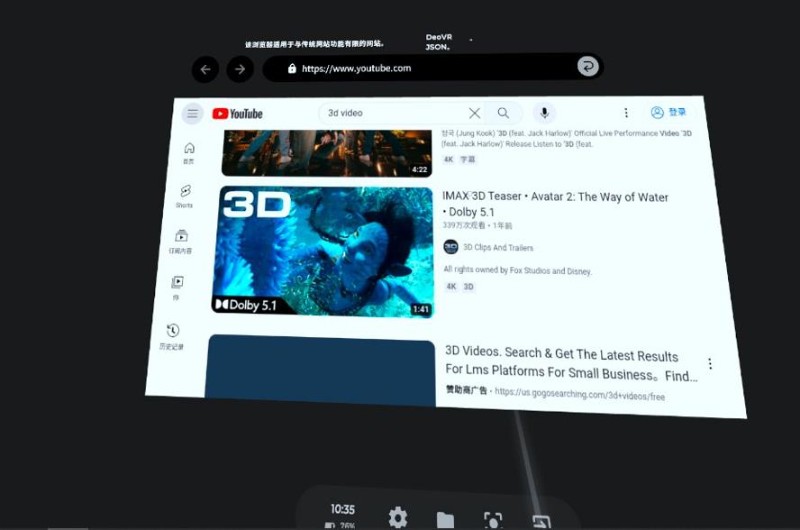Open channel '3D Clips And Trailers'

pyautogui.click(x=498, y=247)
